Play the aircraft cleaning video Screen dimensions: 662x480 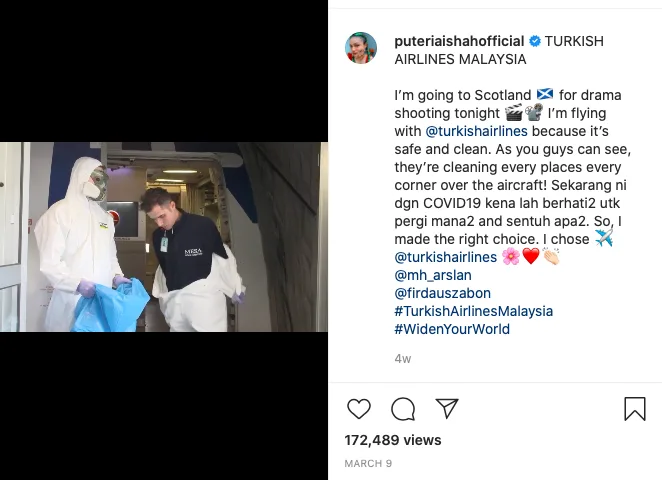pyautogui.click(x=164, y=237)
